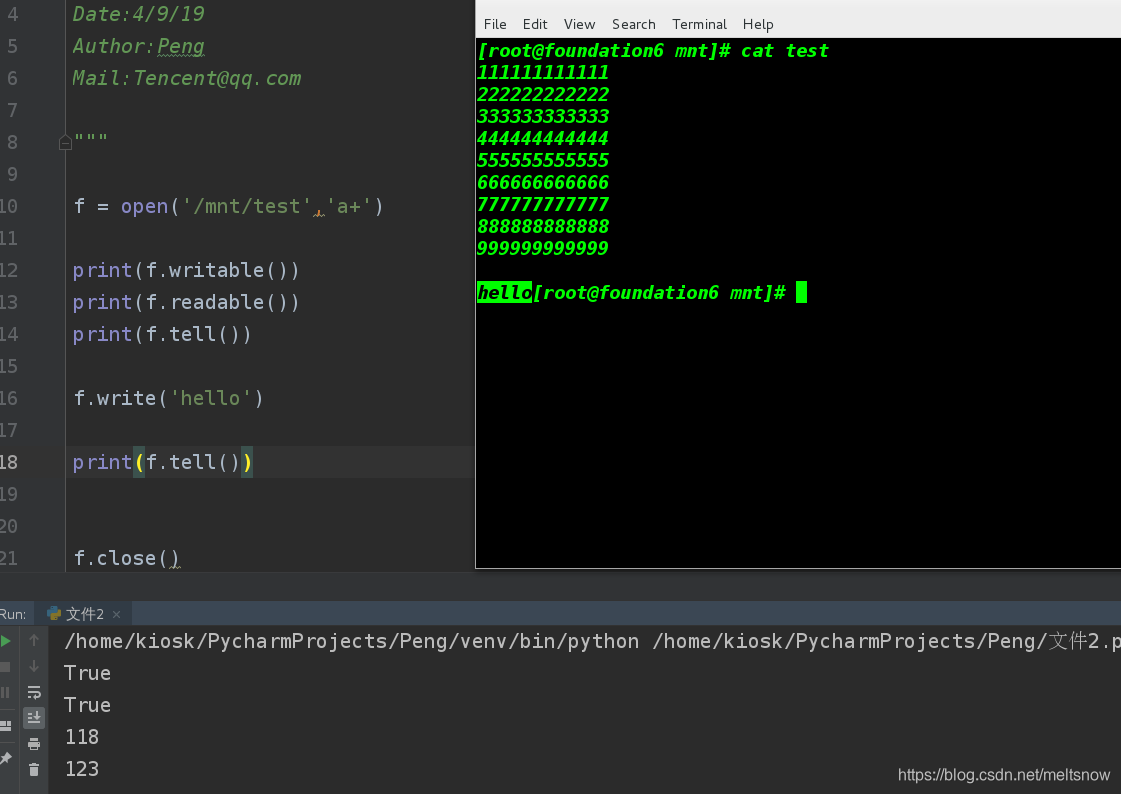
Task: Click print(f.tell()) on line 18
Action: click(x=162, y=462)
